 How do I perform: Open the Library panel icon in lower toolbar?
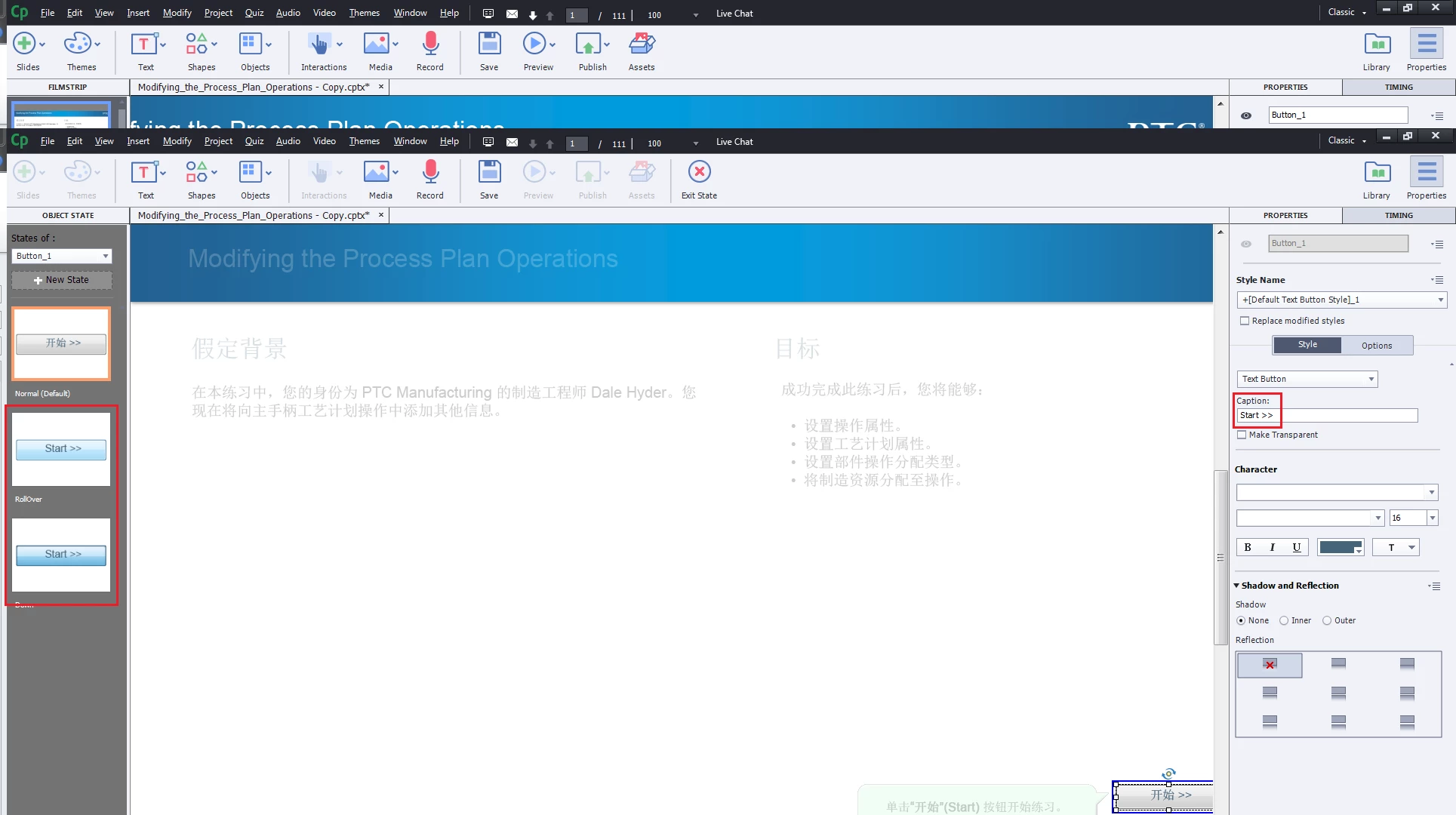coord(1376,173)
